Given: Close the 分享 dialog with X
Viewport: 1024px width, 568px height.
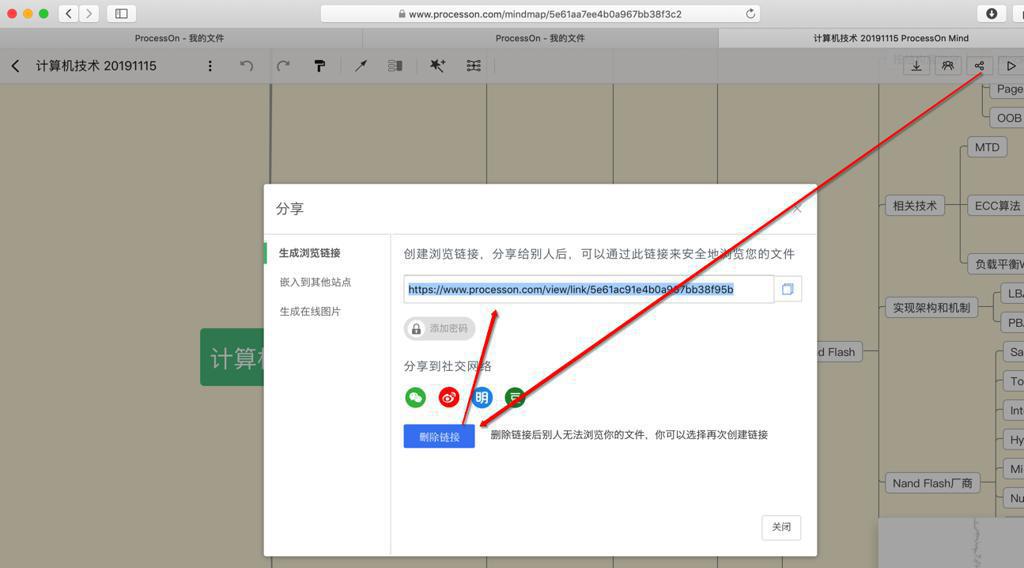Looking at the screenshot, I should tap(797, 209).
